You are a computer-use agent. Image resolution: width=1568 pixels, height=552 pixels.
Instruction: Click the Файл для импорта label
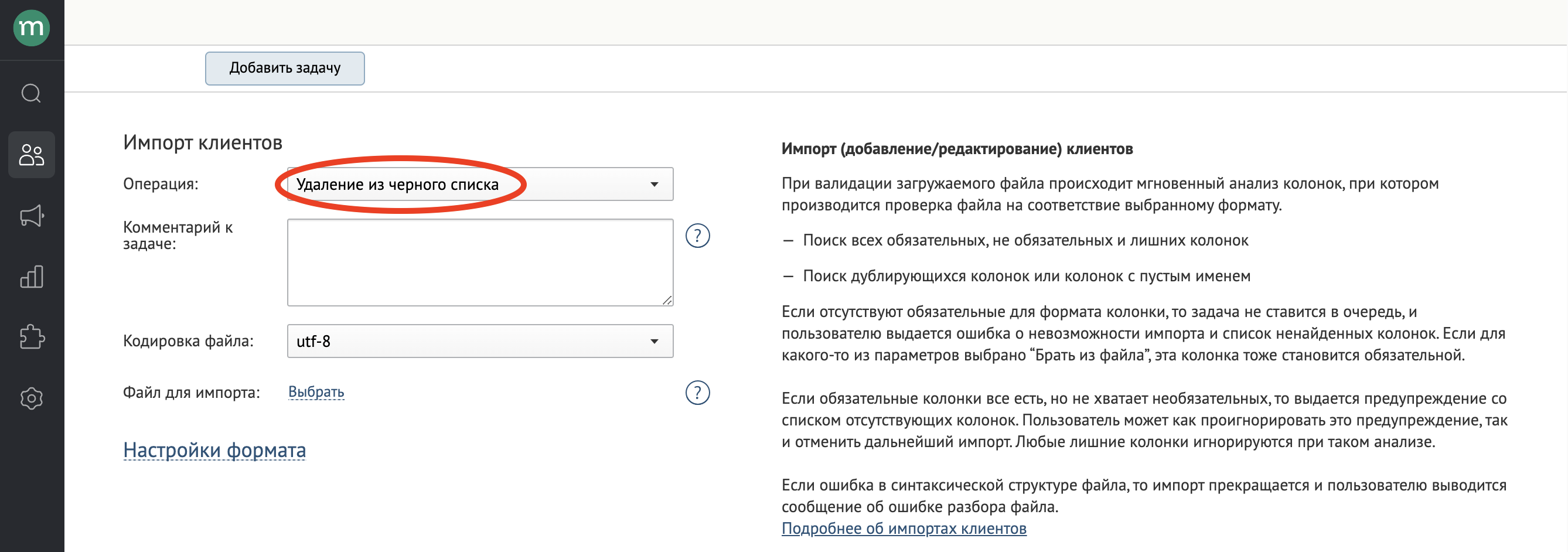(191, 393)
